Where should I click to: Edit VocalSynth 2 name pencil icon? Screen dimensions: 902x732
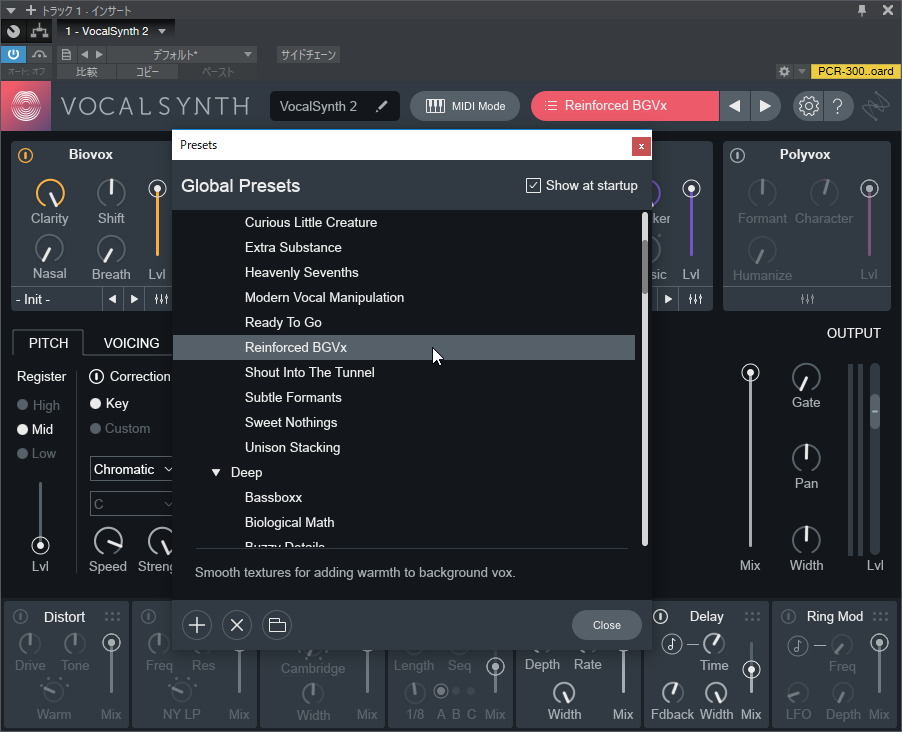tap(381, 106)
